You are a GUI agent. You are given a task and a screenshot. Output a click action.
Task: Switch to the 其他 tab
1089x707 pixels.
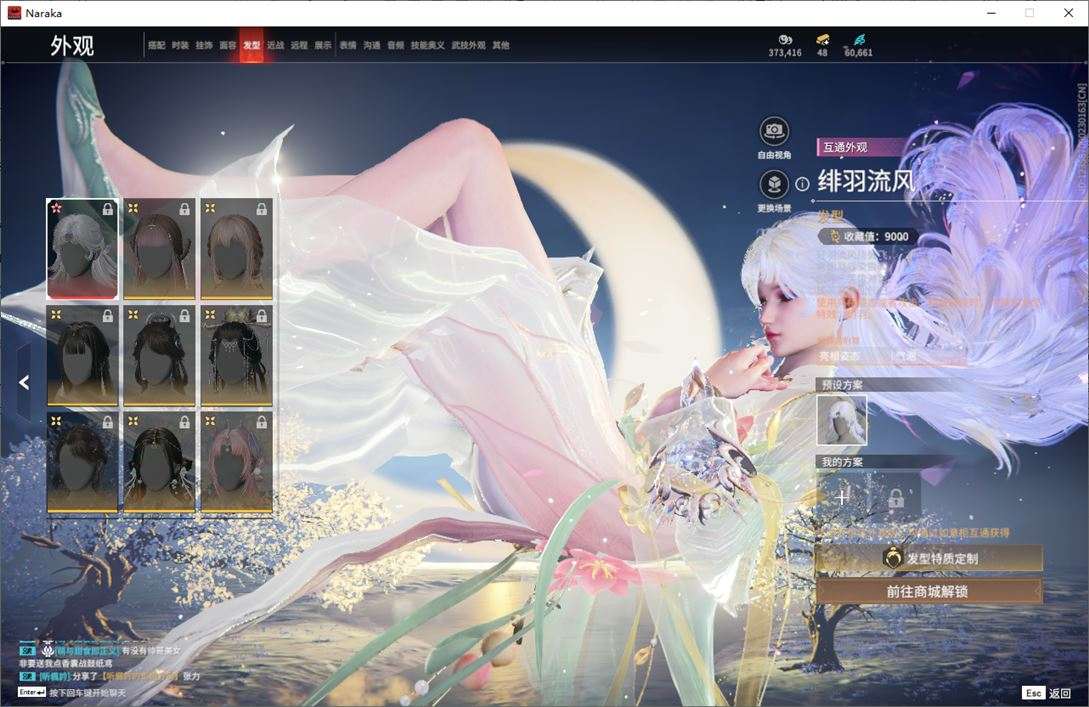pos(501,45)
